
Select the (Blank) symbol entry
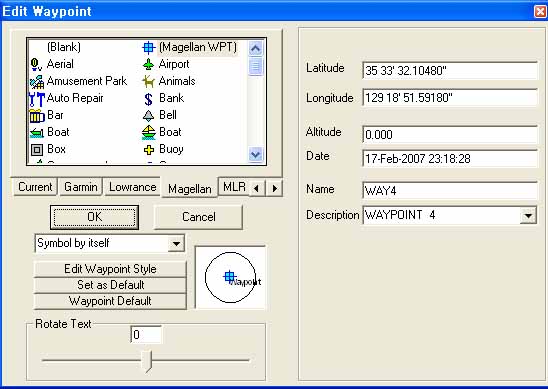click(x=64, y=47)
